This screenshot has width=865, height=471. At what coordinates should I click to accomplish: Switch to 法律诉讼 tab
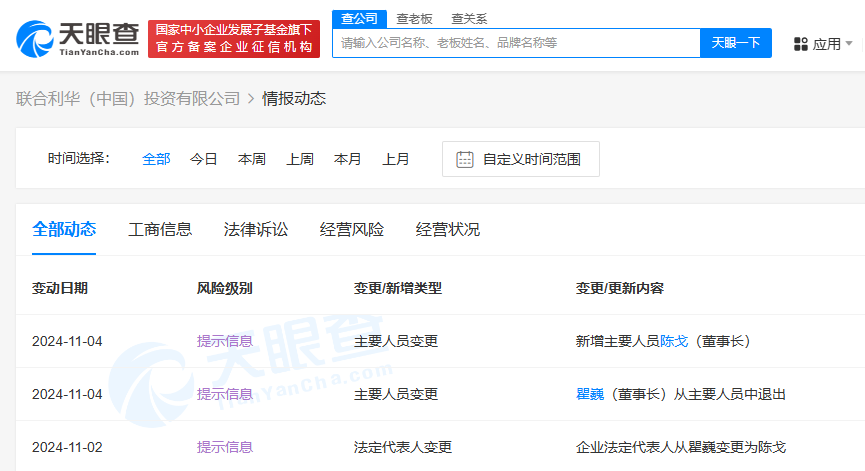pos(256,229)
